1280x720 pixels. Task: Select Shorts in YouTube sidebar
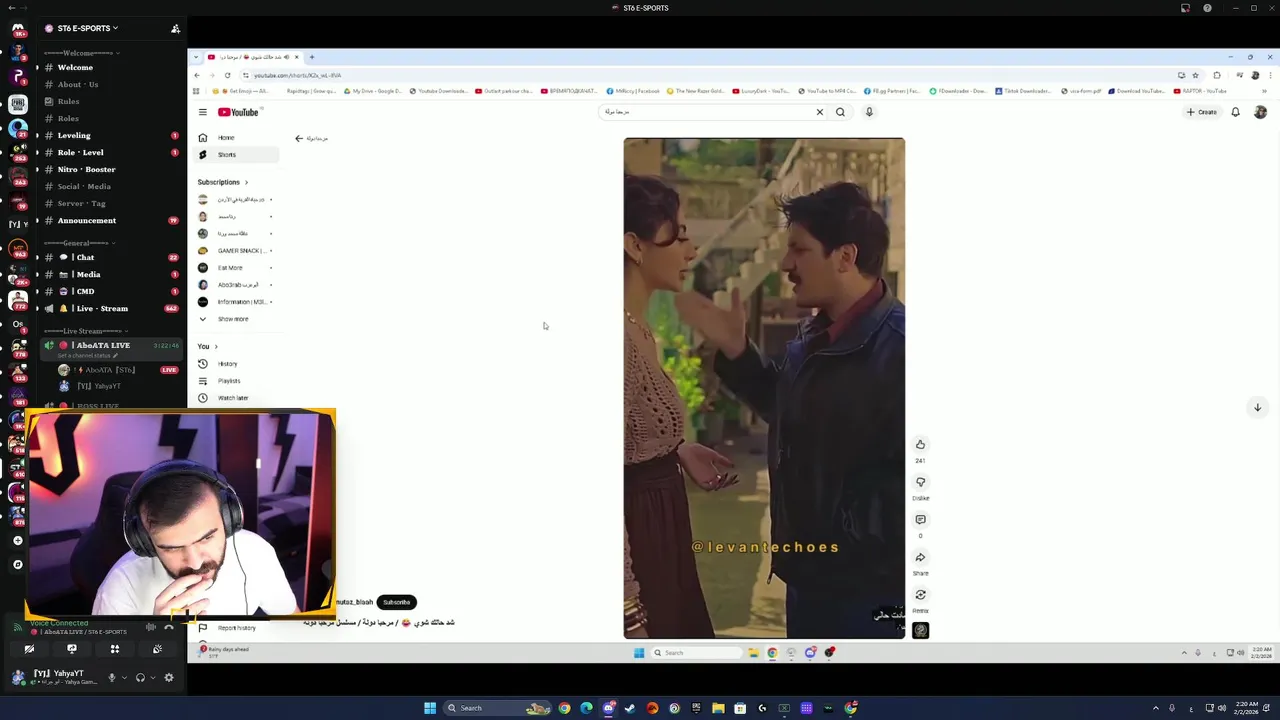[x=237, y=155]
